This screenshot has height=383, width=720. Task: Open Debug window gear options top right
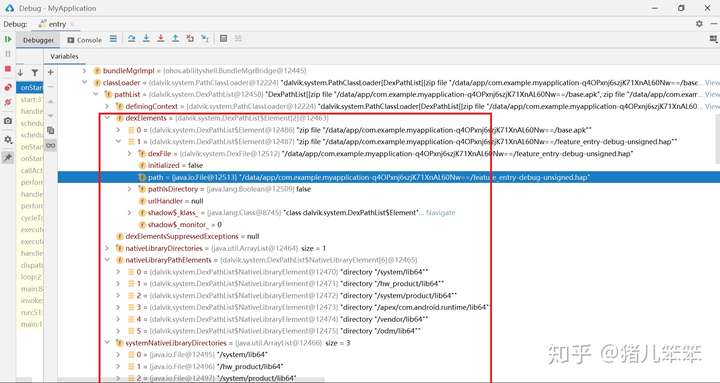coord(699,23)
